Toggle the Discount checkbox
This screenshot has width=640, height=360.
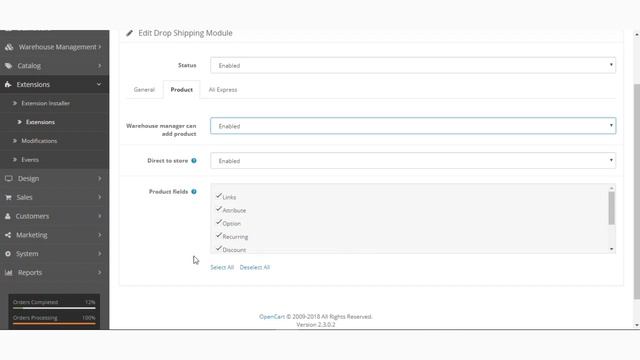(219, 248)
